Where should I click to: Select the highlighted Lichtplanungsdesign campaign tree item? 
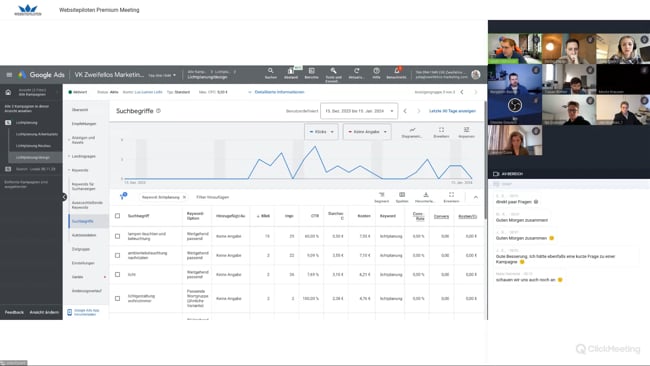[x=33, y=158]
